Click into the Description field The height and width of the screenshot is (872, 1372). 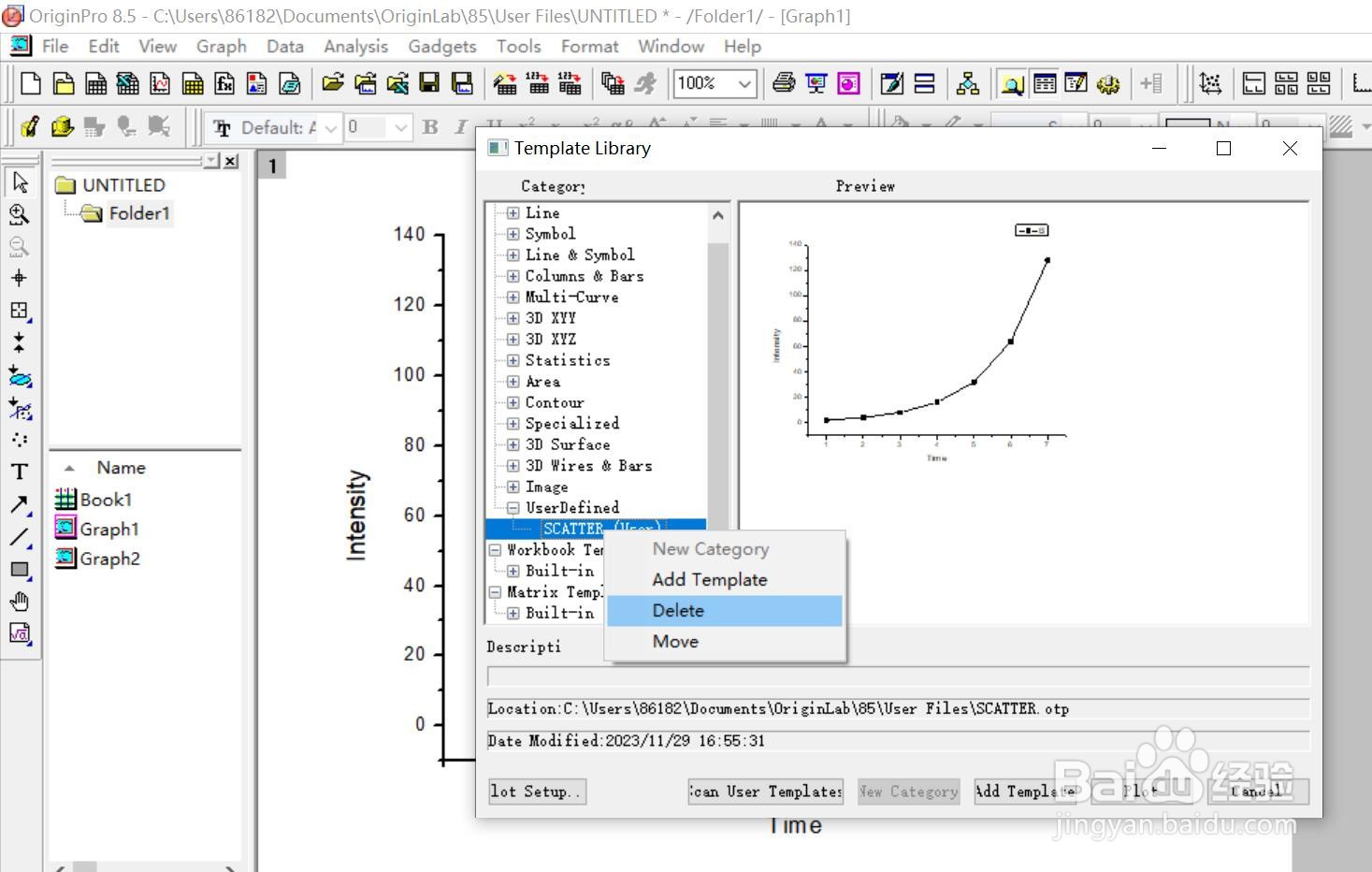point(898,676)
